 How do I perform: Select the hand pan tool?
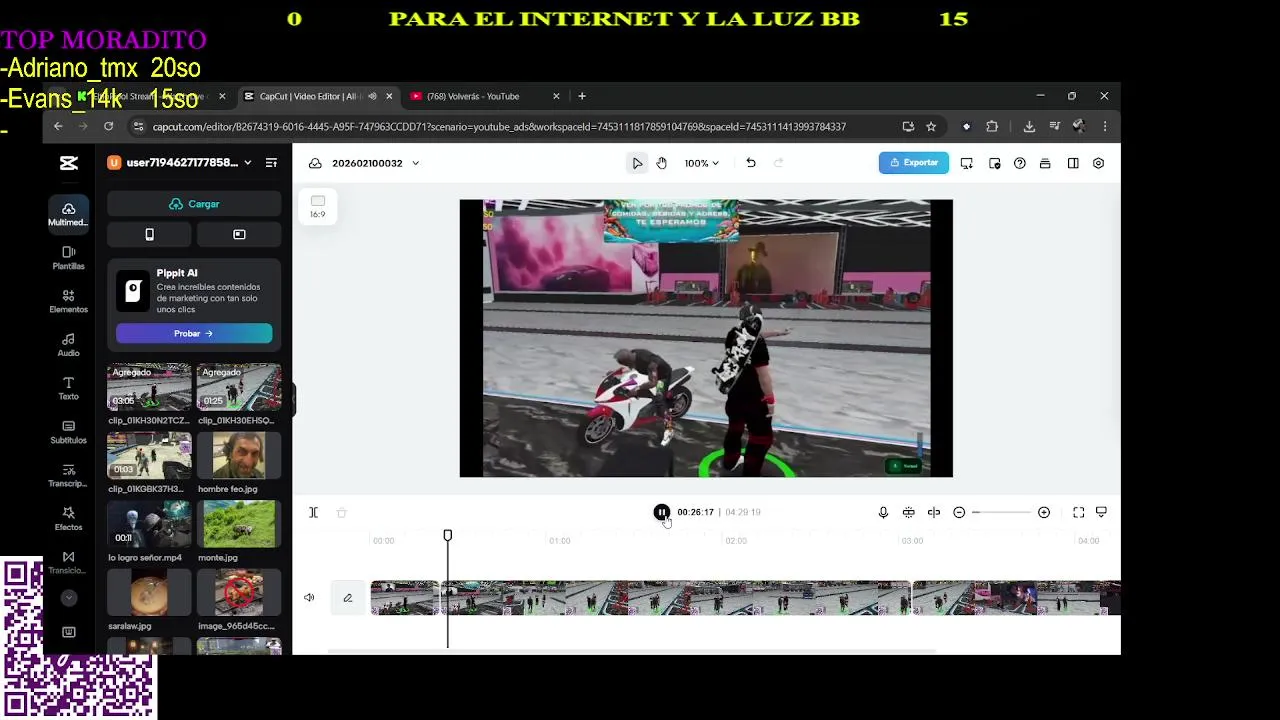[662, 163]
